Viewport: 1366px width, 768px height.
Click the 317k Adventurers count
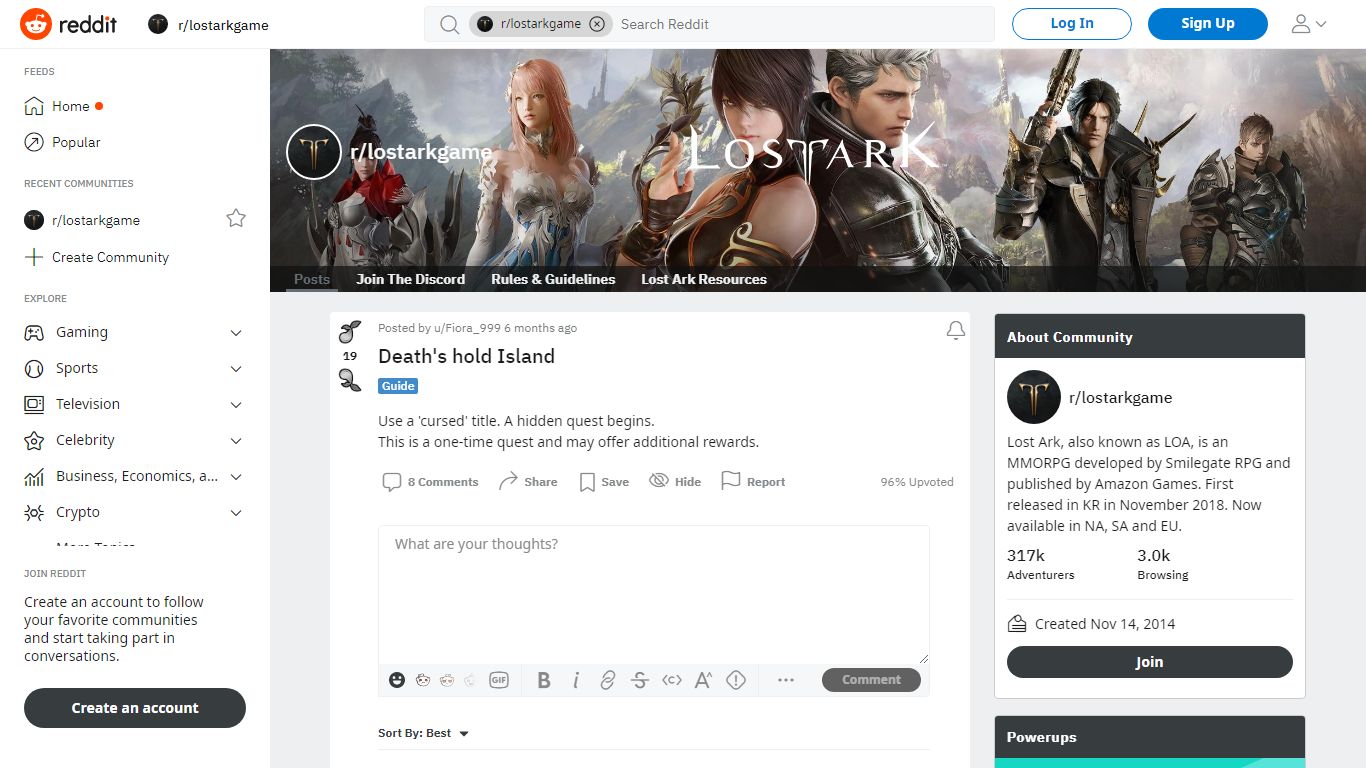tap(1040, 564)
